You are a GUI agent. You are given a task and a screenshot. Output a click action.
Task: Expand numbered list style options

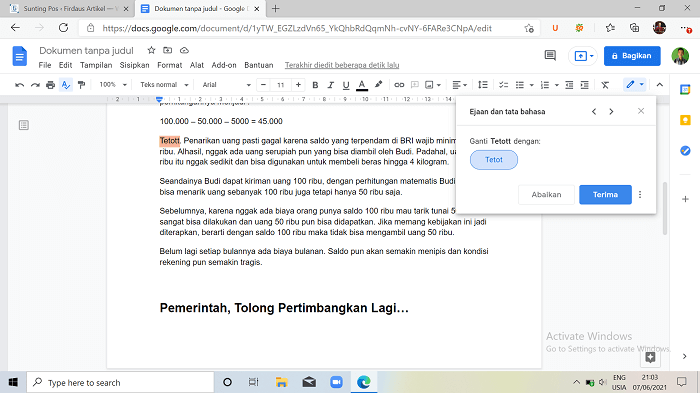point(557,85)
